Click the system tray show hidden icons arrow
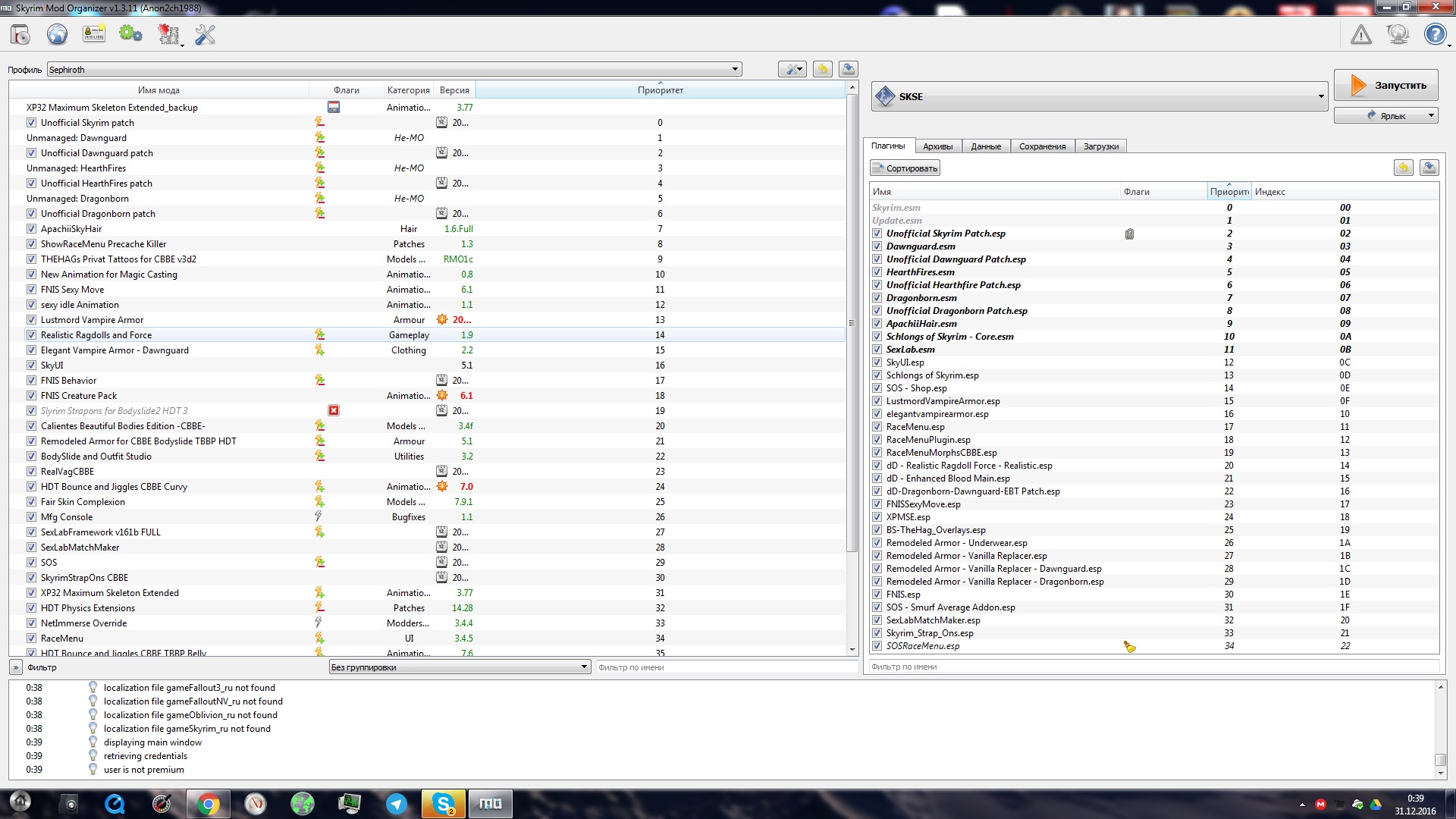 click(x=1302, y=805)
